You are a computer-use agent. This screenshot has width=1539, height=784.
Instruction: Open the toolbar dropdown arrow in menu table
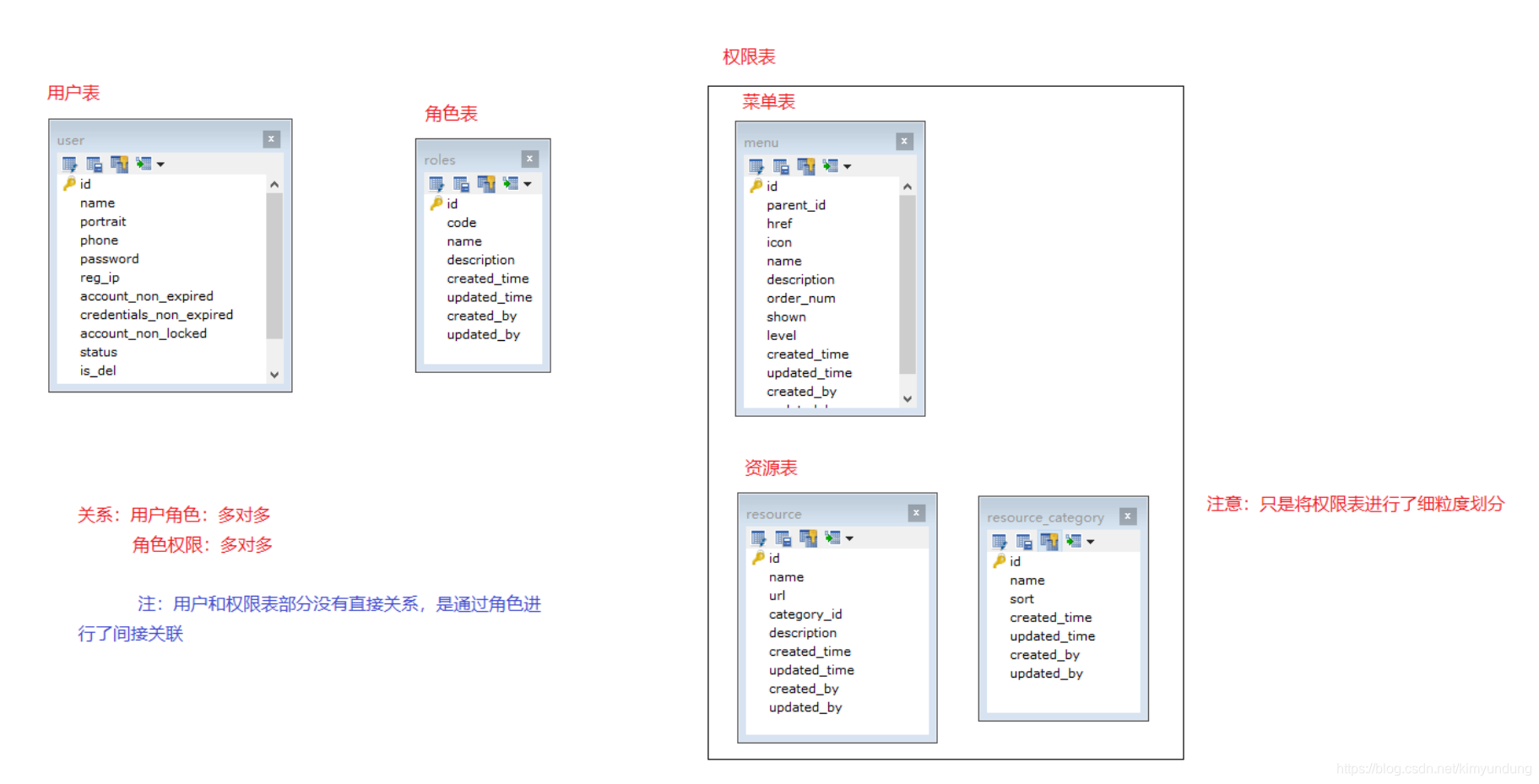pos(848,167)
